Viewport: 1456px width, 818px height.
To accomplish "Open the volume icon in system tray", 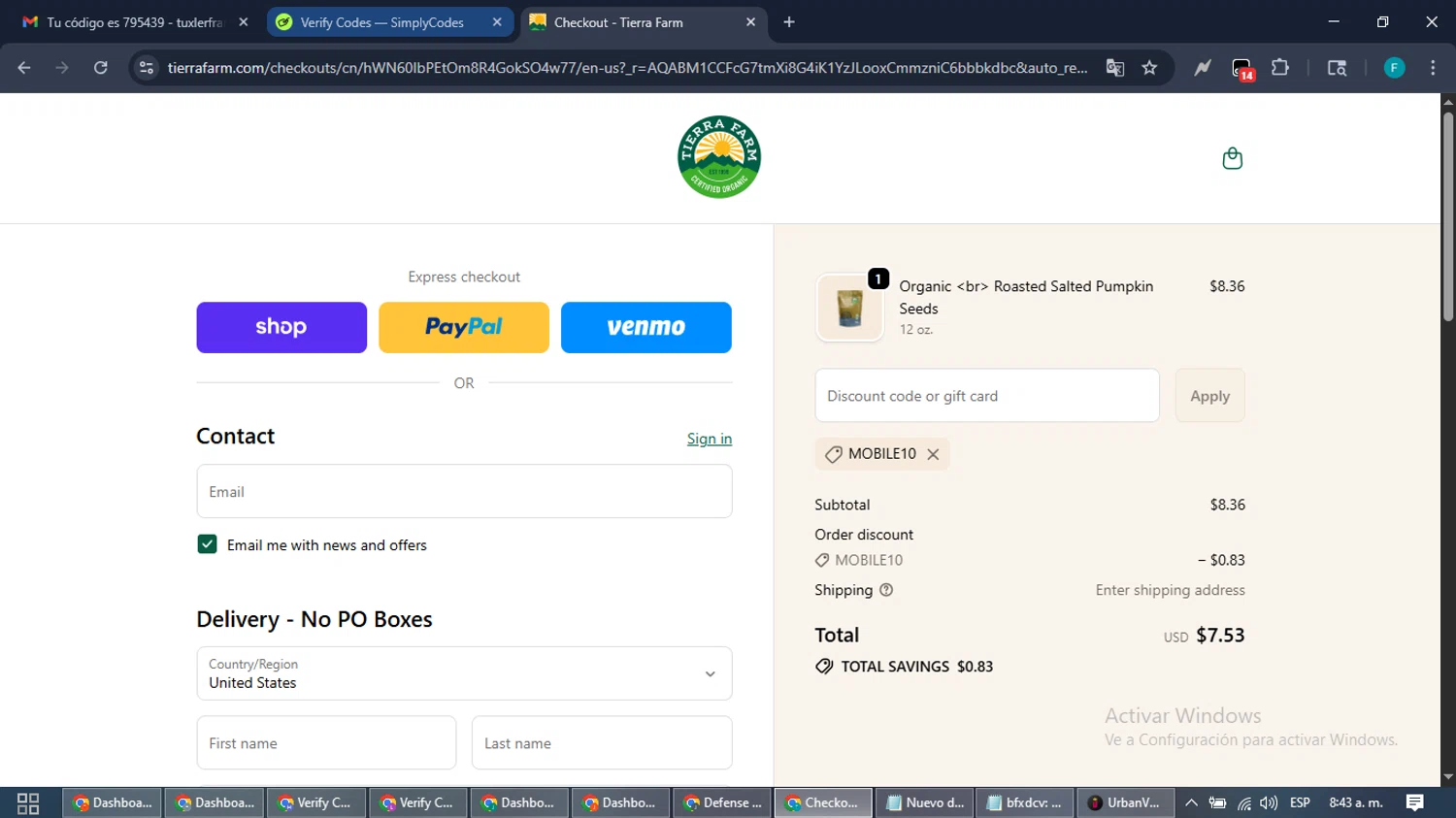I will pos(1269,803).
